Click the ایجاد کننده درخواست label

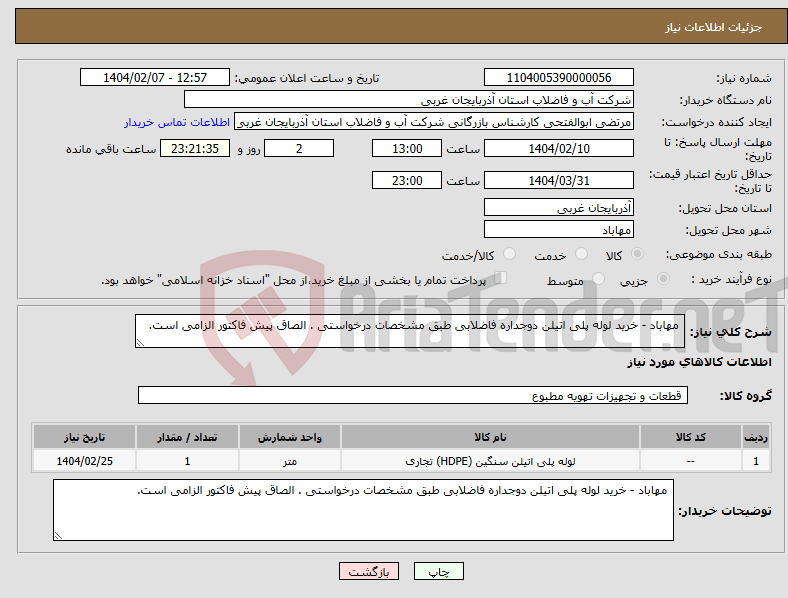(717, 123)
